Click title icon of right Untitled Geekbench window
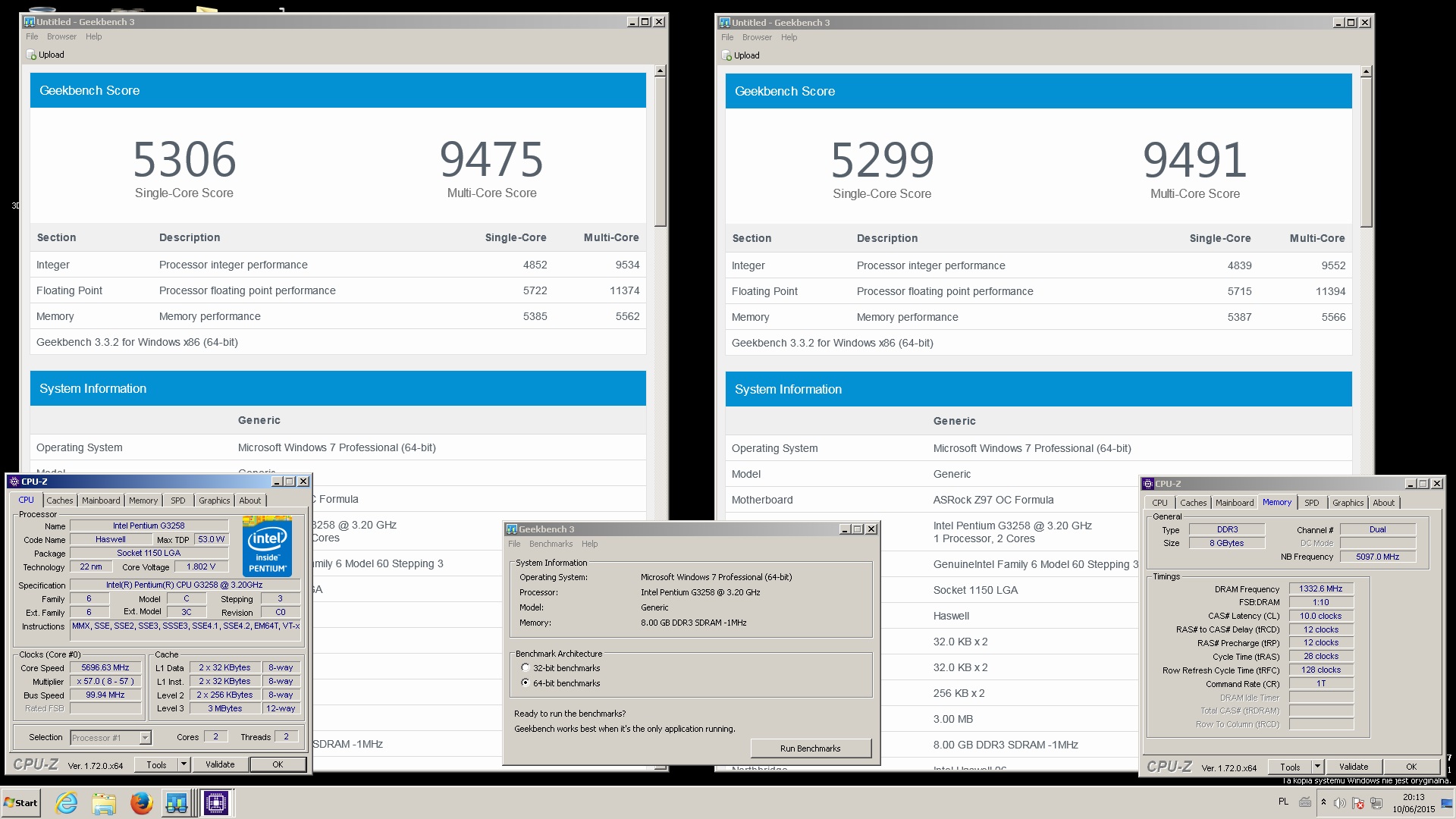 point(725,23)
